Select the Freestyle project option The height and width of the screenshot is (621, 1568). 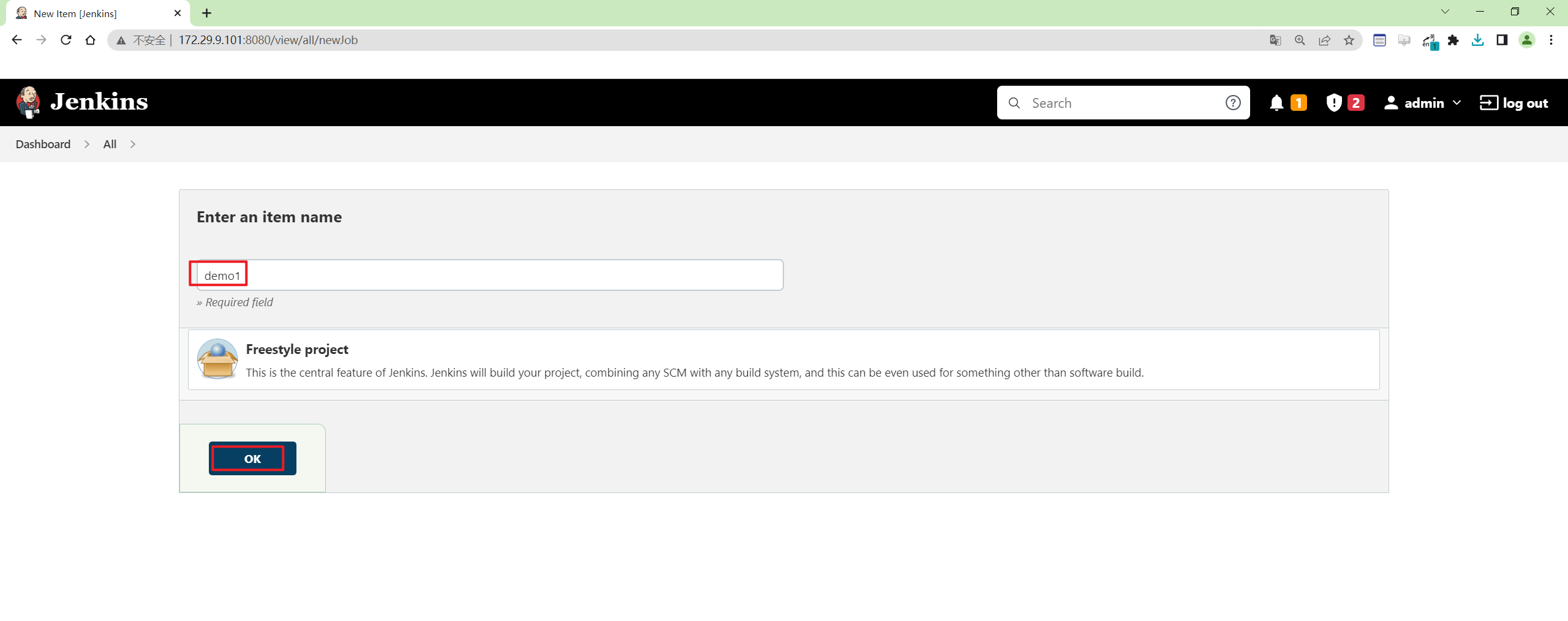783,359
